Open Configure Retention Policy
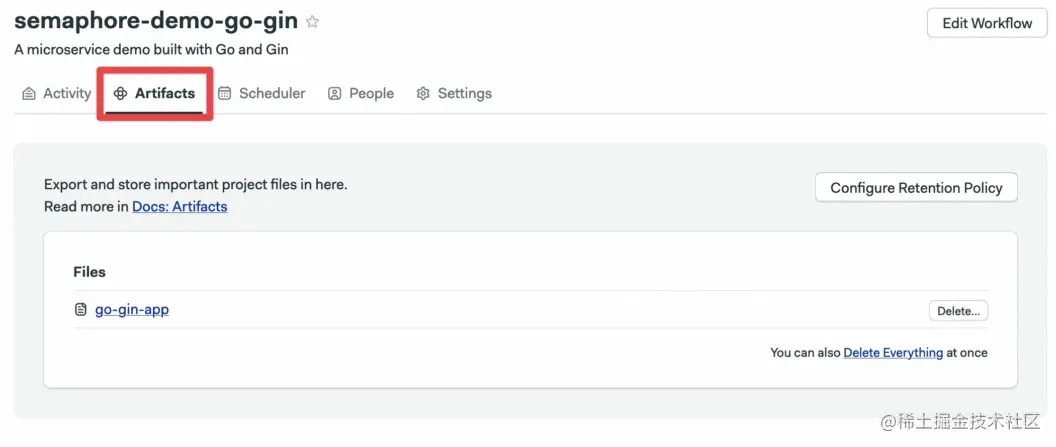The width and height of the screenshot is (1056, 447). click(916, 188)
